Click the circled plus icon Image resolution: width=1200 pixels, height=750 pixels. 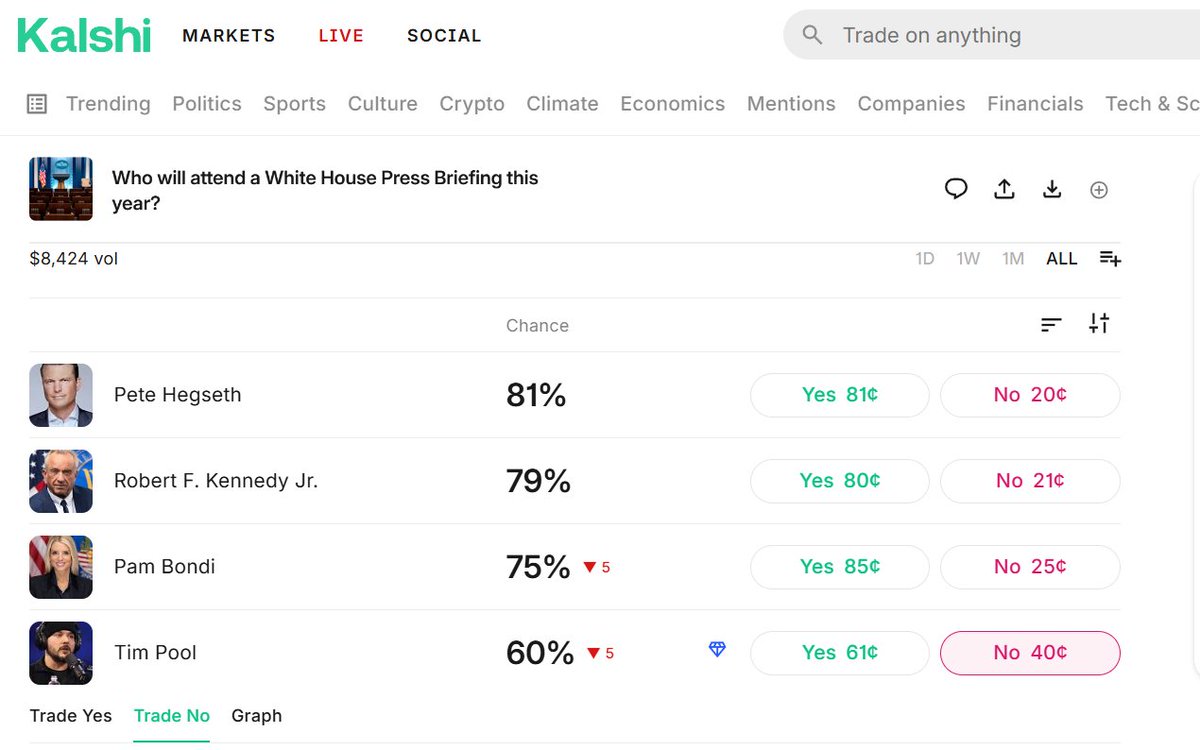click(x=1099, y=190)
